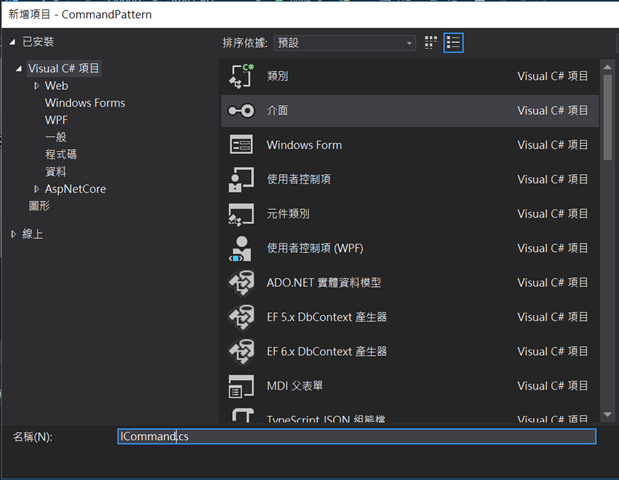
Task: Choose the 類別 template label
Action: point(278,76)
